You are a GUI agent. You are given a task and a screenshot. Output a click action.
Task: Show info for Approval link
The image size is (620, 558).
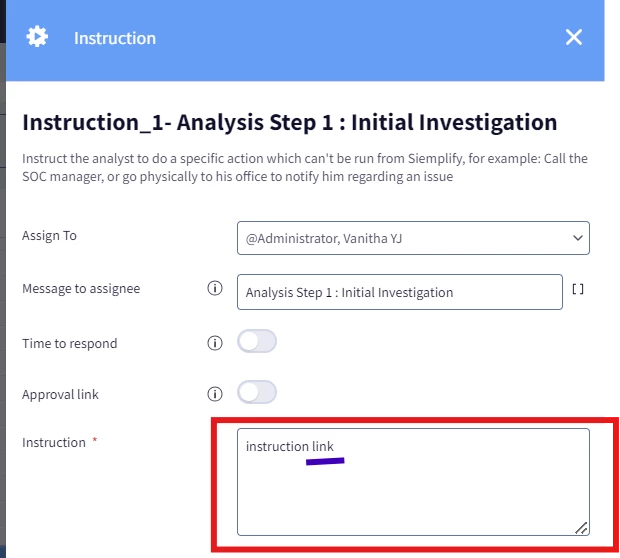click(x=215, y=394)
